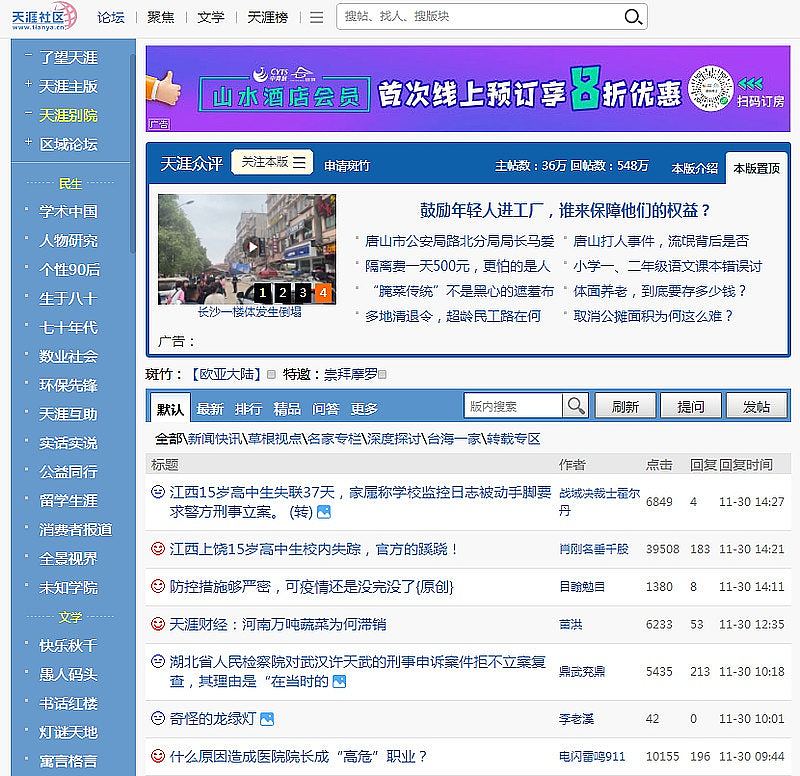
Task: Open 聚焦 in top navigation
Action: click(x=161, y=17)
